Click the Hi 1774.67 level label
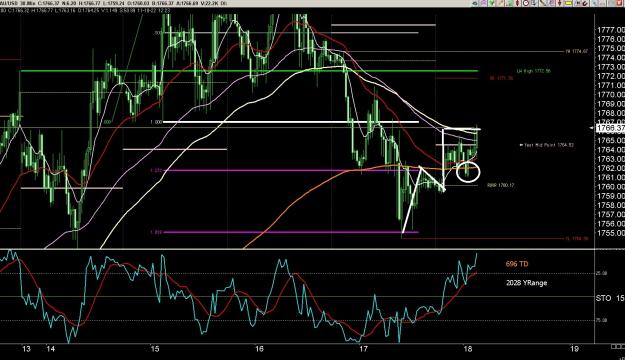625x360 pixels. click(x=576, y=51)
